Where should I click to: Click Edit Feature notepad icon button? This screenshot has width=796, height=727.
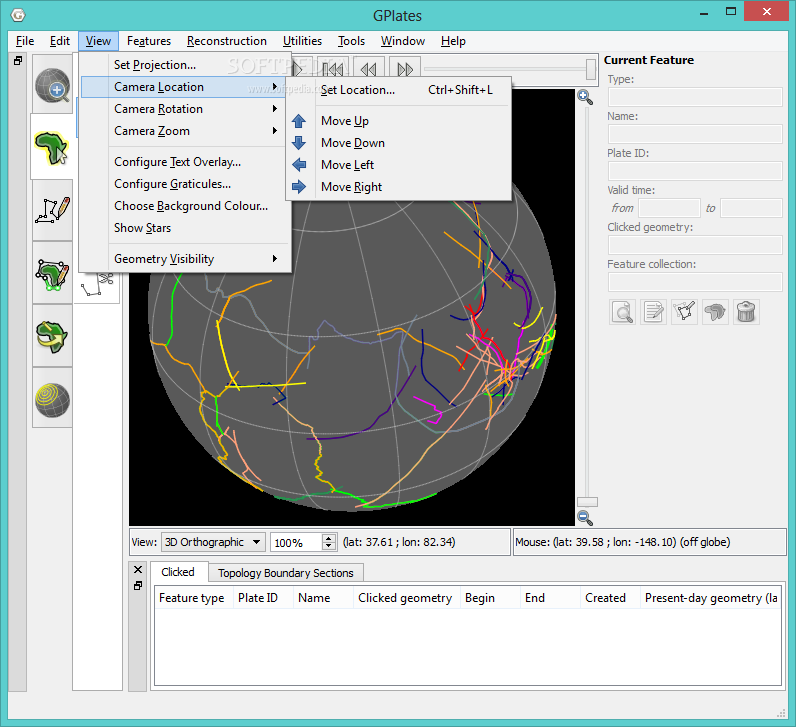[x=653, y=312]
